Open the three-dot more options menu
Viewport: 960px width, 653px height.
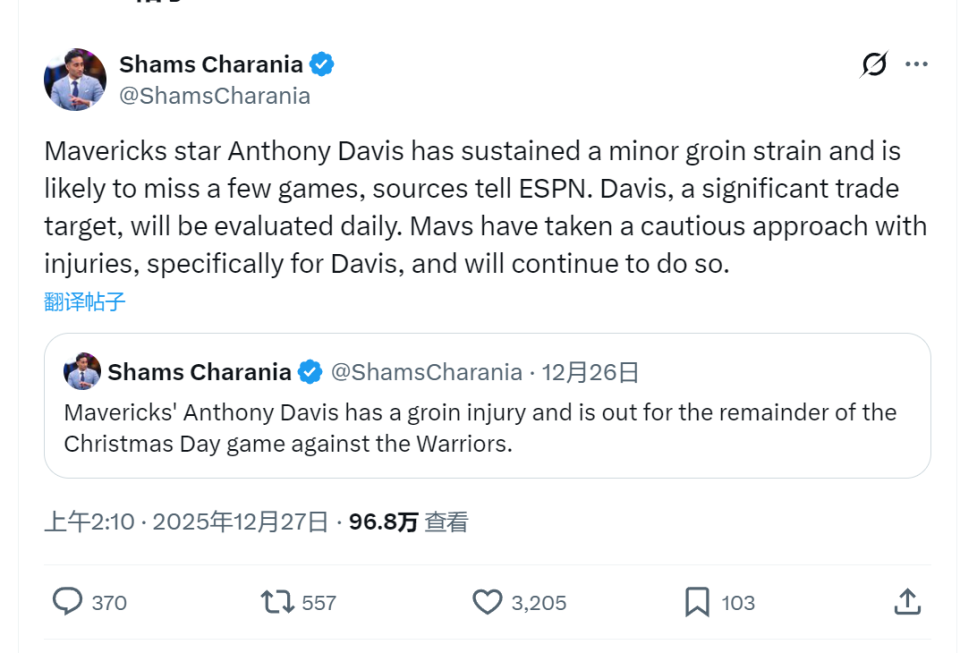click(916, 65)
